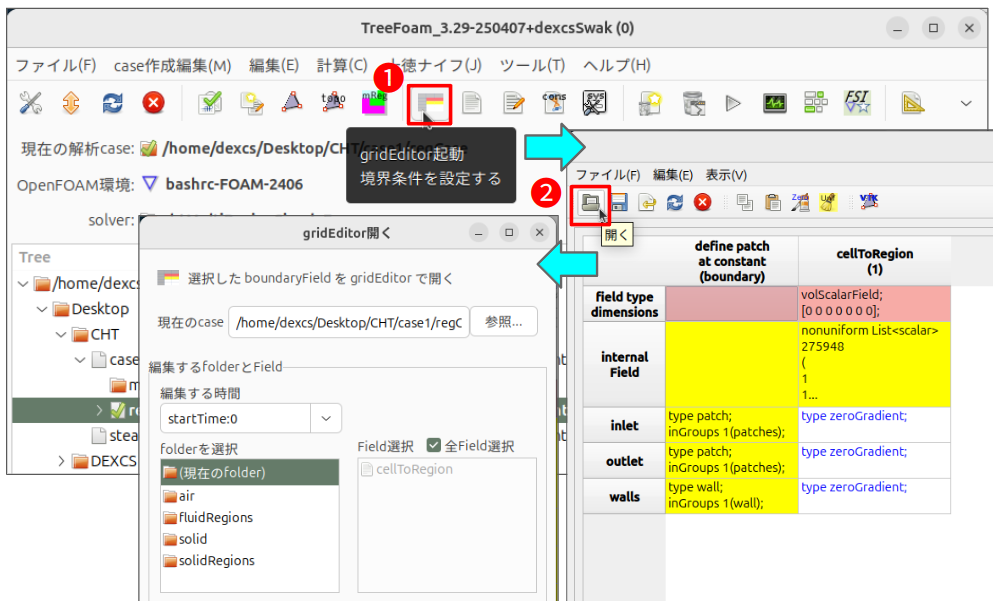Click the yellow broom icon in gridEditor

pos(828,203)
